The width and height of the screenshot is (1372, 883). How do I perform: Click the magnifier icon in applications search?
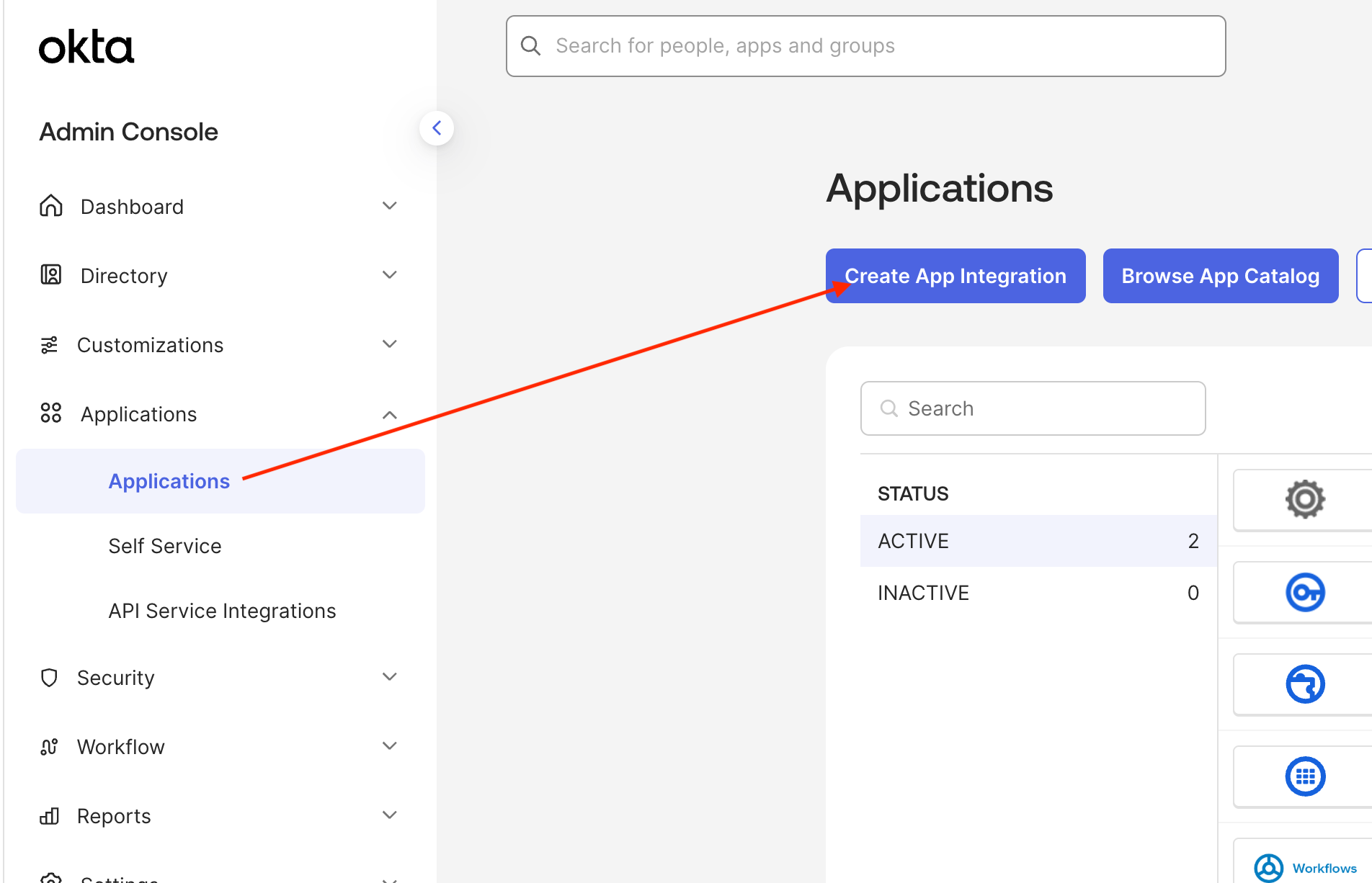click(x=889, y=408)
